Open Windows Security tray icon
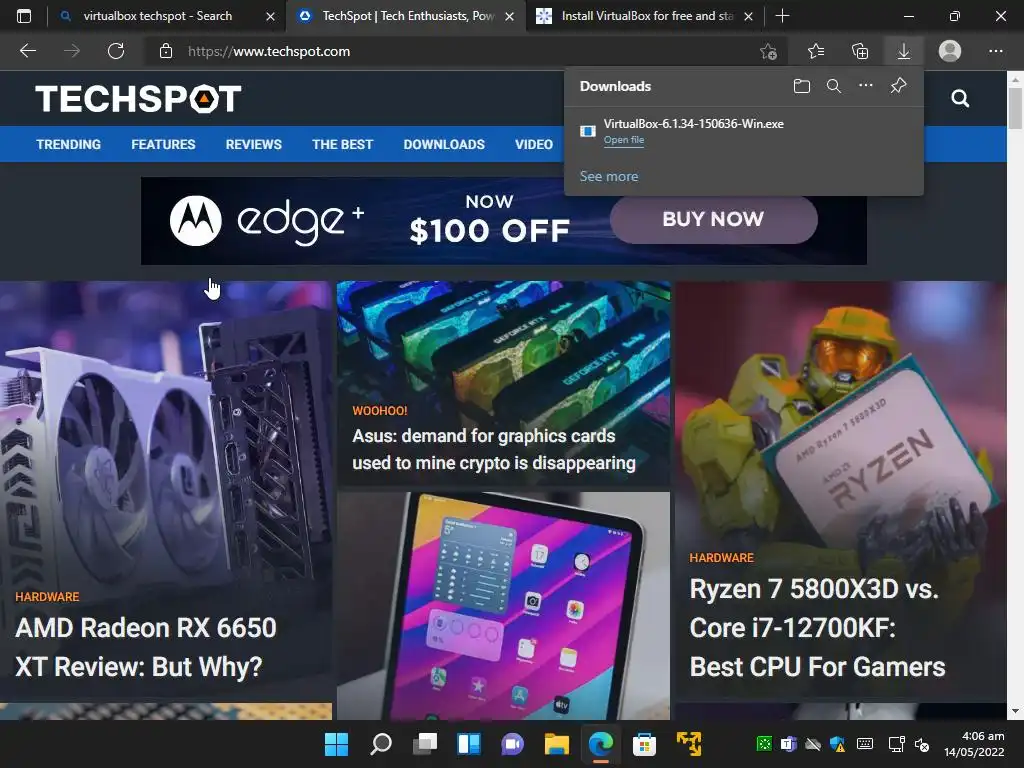 838,744
